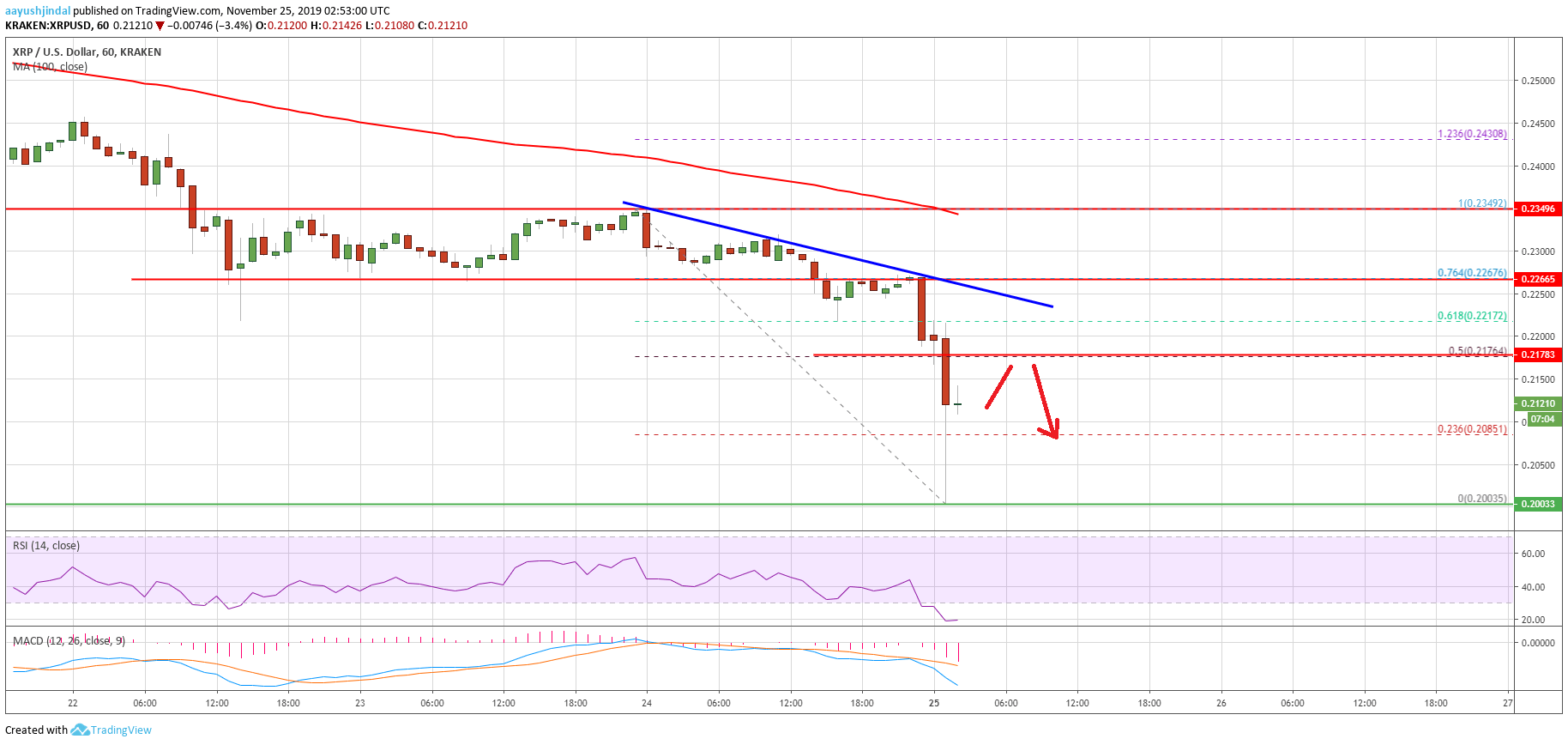Click date label 24 on time axis

point(647,703)
